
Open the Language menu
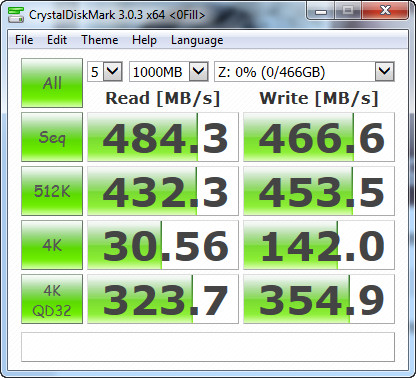tap(197, 40)
